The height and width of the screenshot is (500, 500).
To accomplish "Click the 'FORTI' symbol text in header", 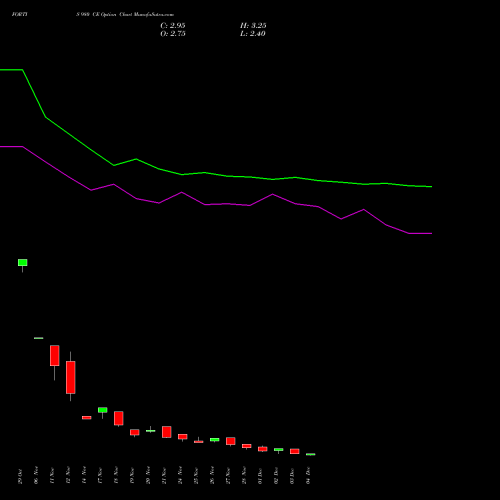I will 20,15.
